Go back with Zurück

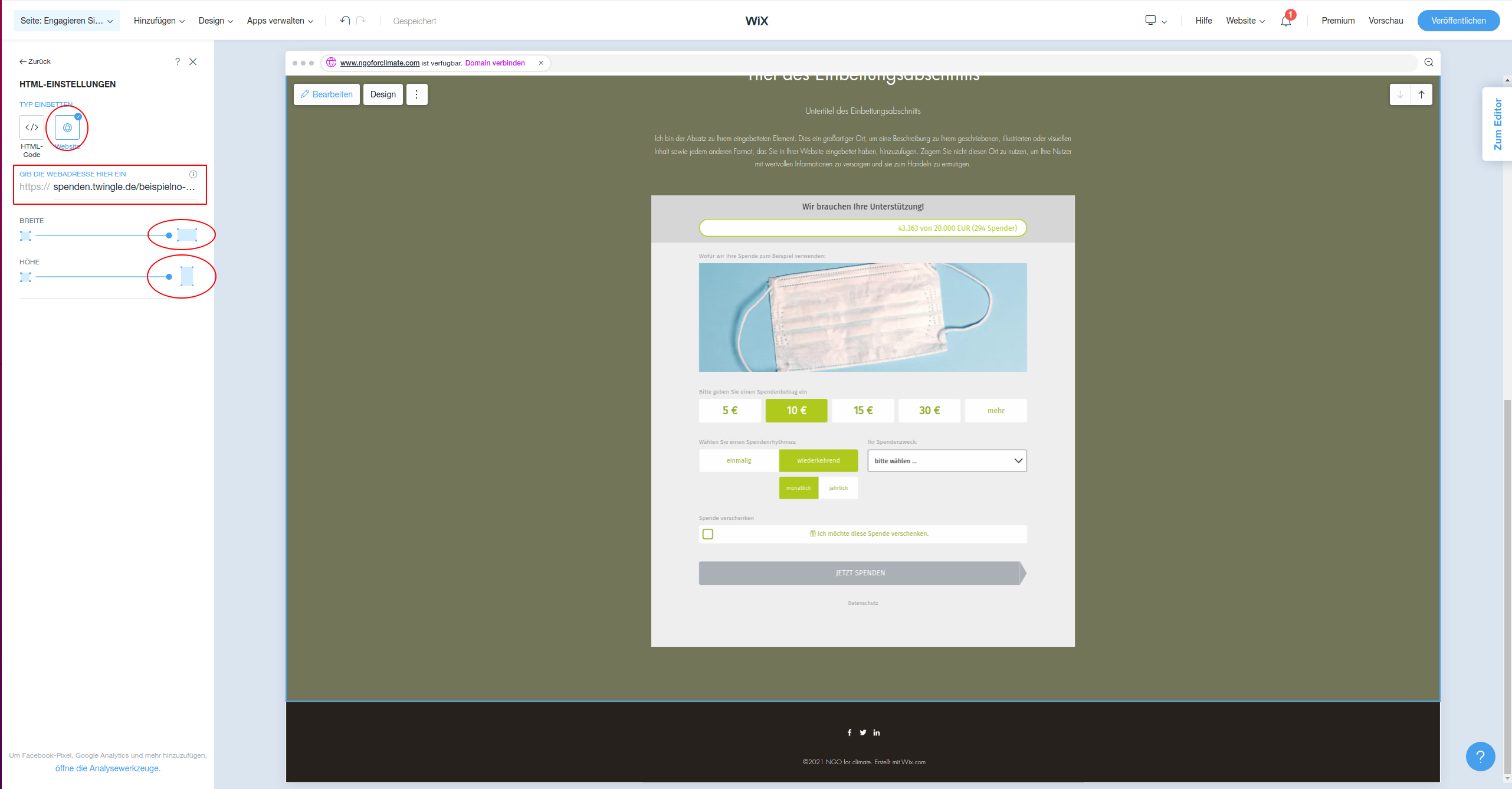pyautogui.click(x=35, y=61)
